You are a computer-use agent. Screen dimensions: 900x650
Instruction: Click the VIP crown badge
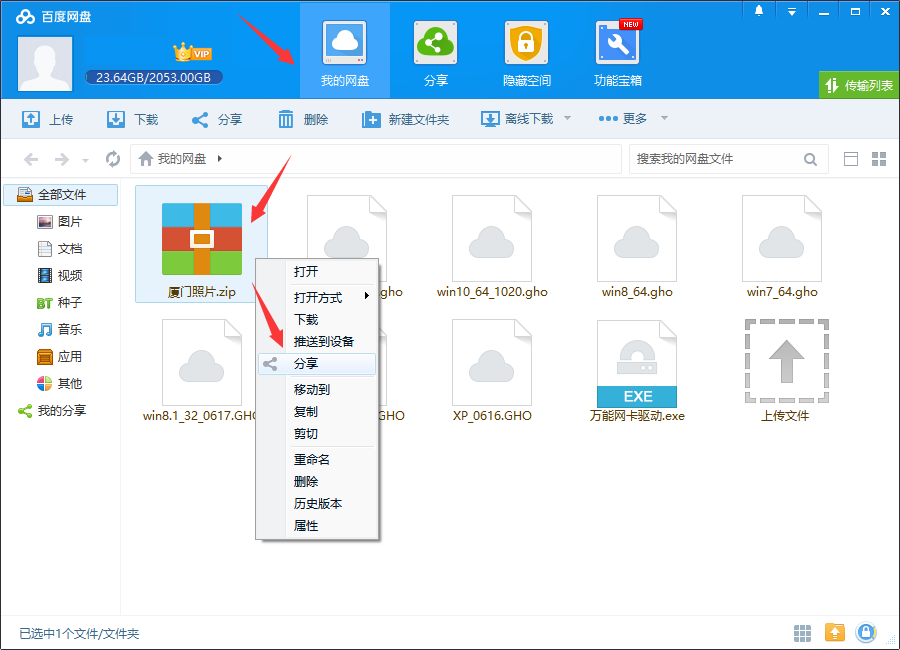click(193, 53)
